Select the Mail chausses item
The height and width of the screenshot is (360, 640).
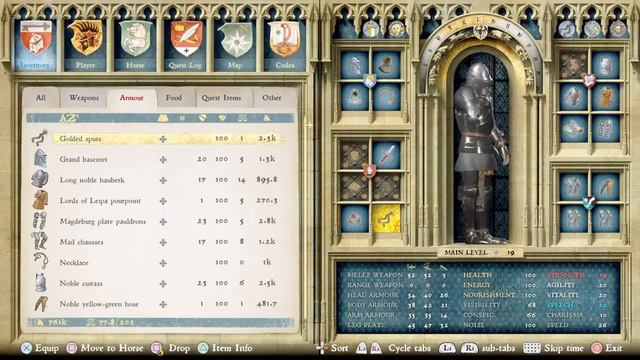[x=169, y=242]
